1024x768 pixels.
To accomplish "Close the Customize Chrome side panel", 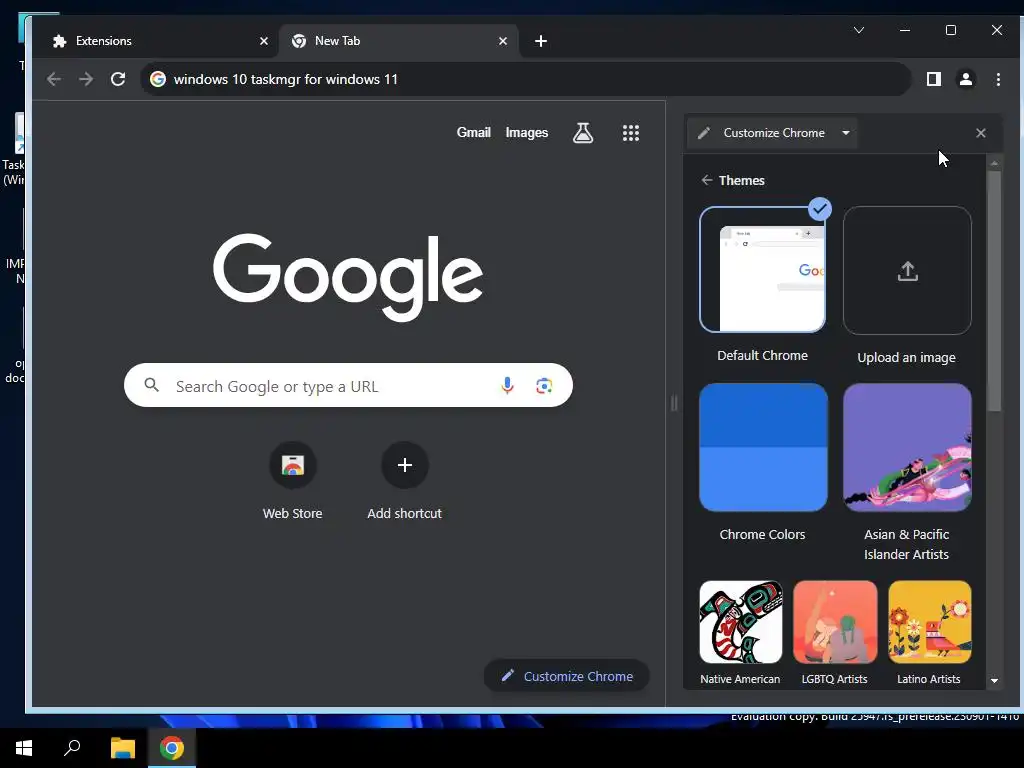I will click(x=981, y=133).
